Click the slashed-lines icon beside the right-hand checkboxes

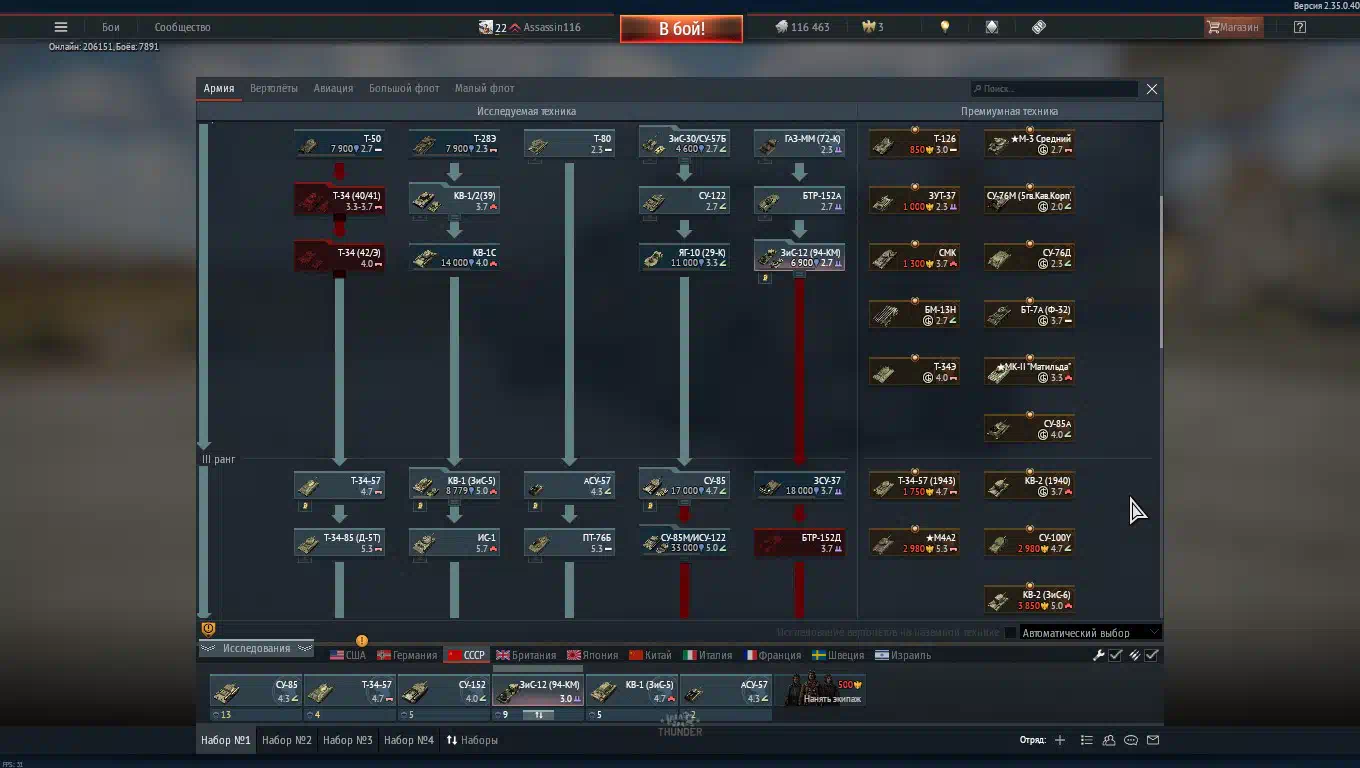coord(1134,655)
